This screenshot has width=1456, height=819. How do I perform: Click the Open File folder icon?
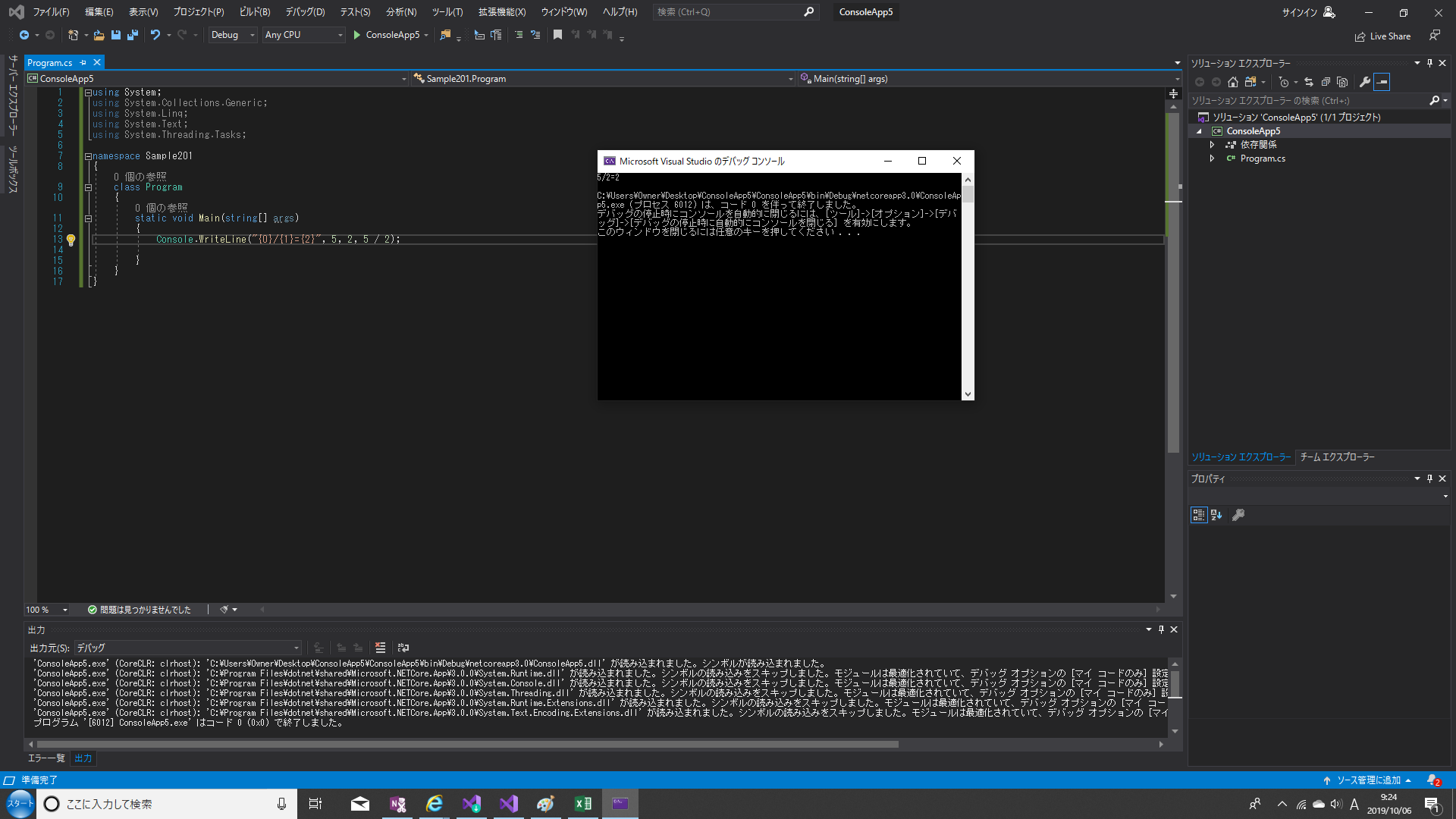pos(99,35)
